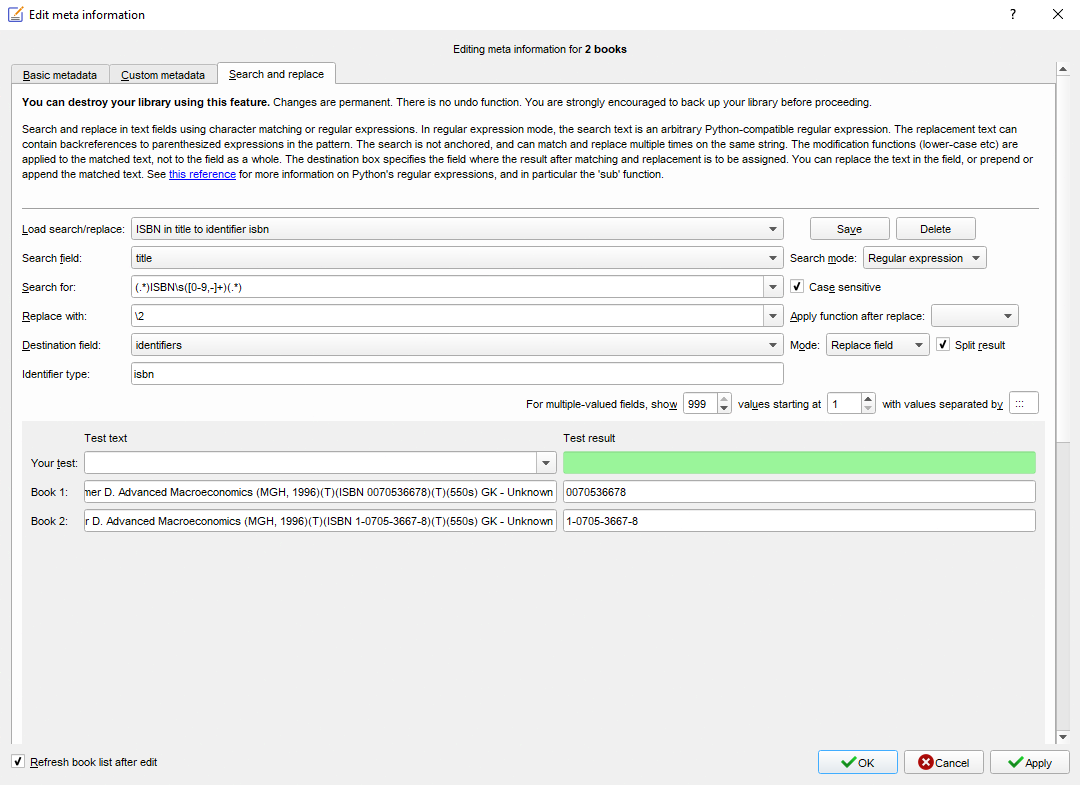The image size is (1080, 785).
Task: Click the Cancel button
Action: pos(944,762)
